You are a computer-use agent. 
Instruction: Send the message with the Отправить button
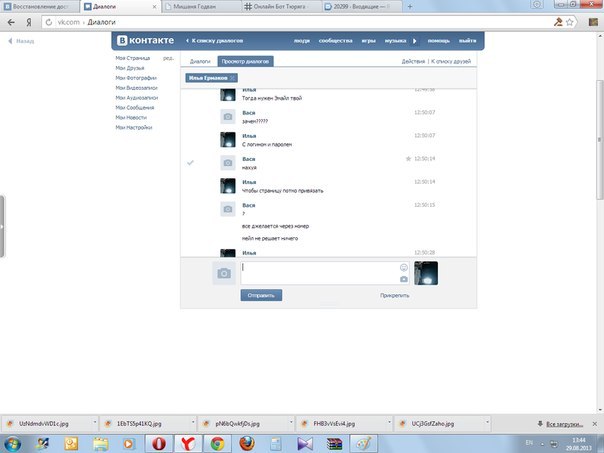coord(261,295)
